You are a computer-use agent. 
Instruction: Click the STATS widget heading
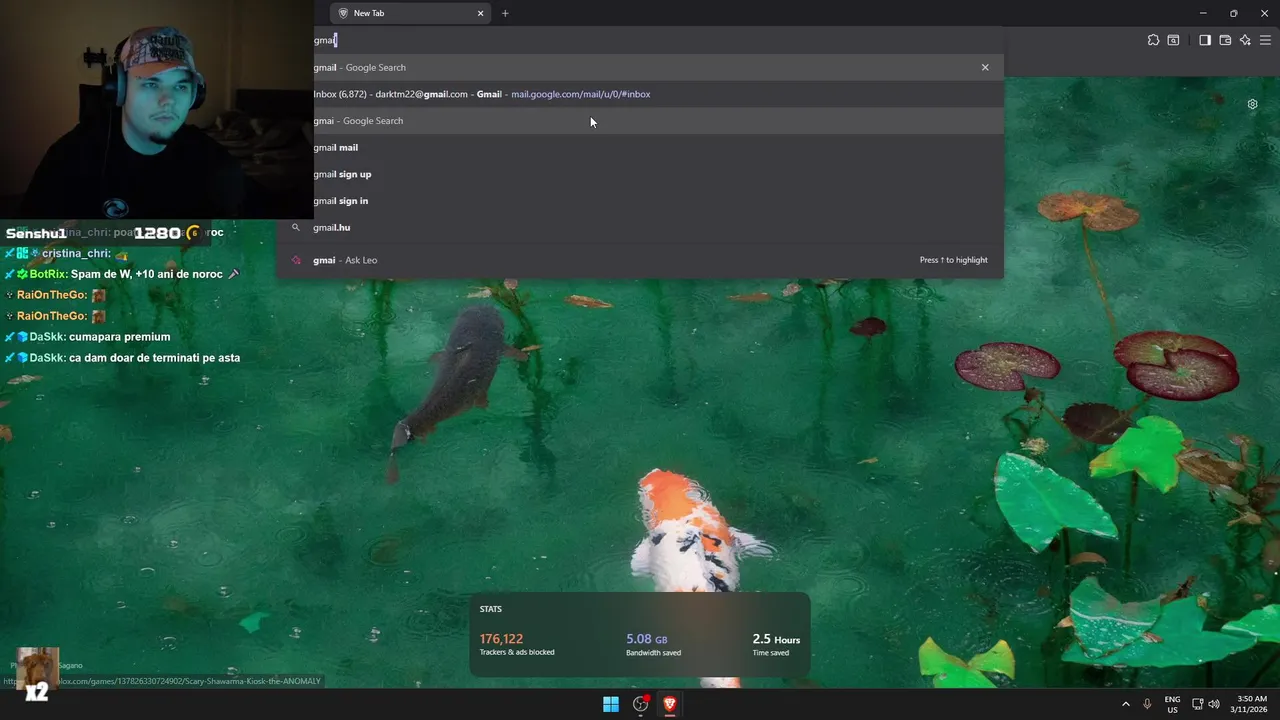point(491,609)
